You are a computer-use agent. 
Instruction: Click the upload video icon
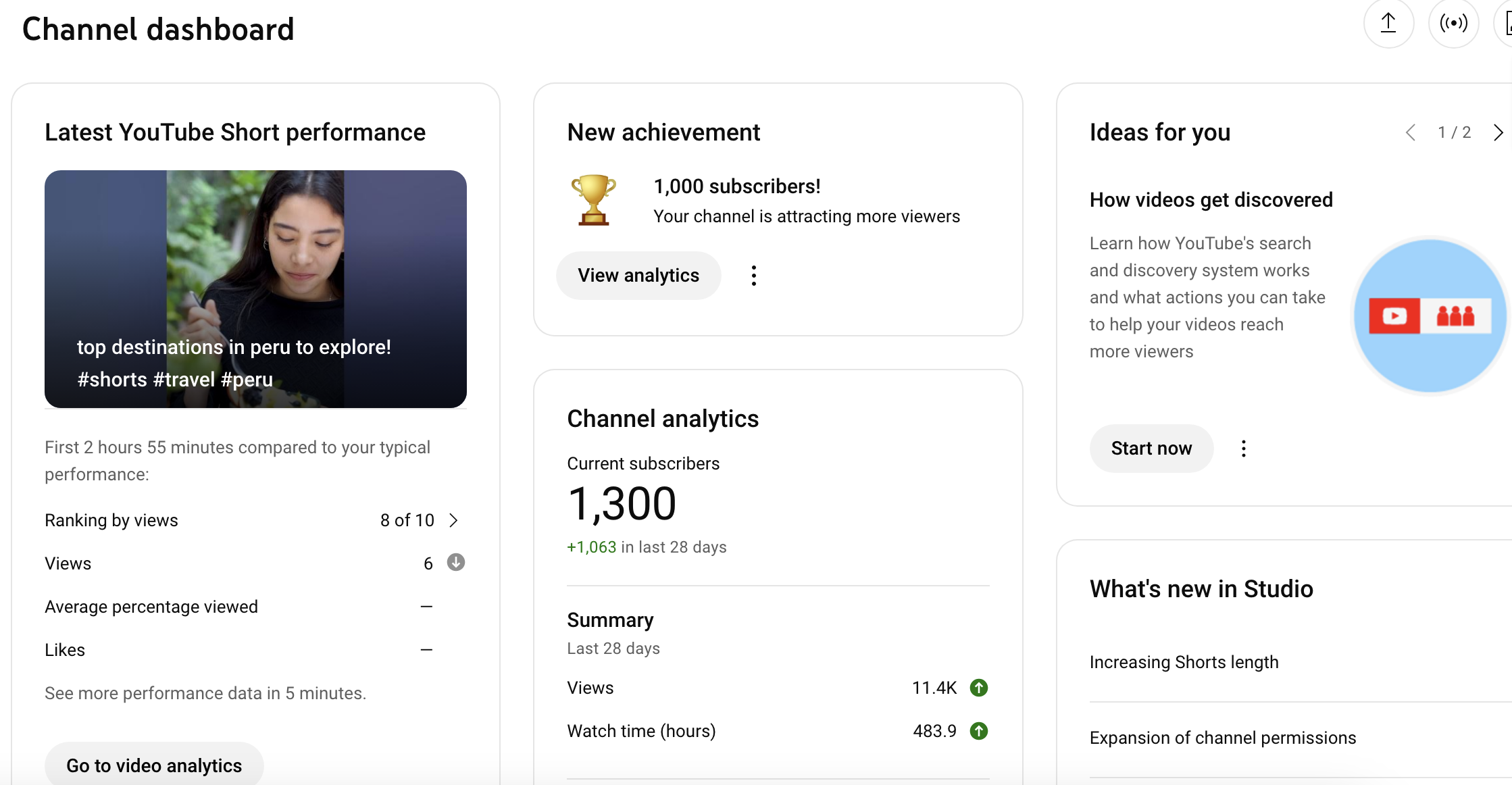tap(1388, 24)
